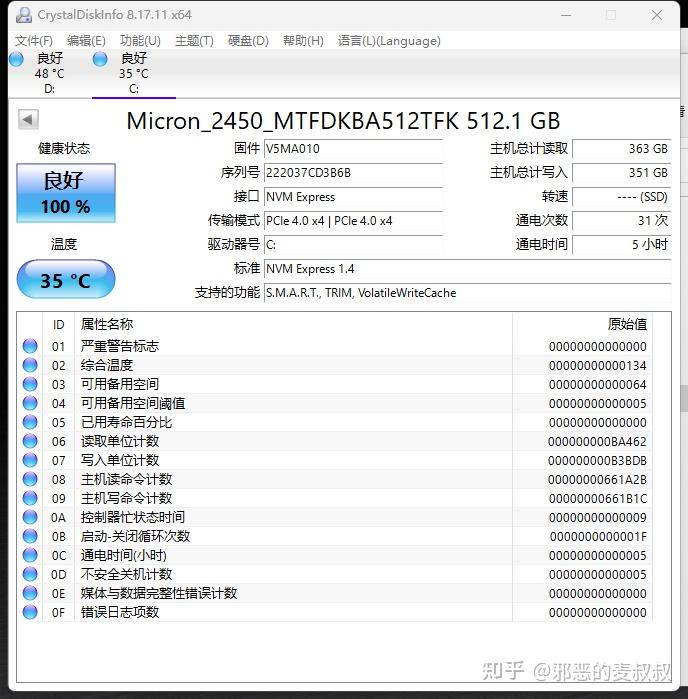The height and width of the screenshot is (699, 688).
Task: Click raw value 0000000661A2B
Action: click(597, 479)
